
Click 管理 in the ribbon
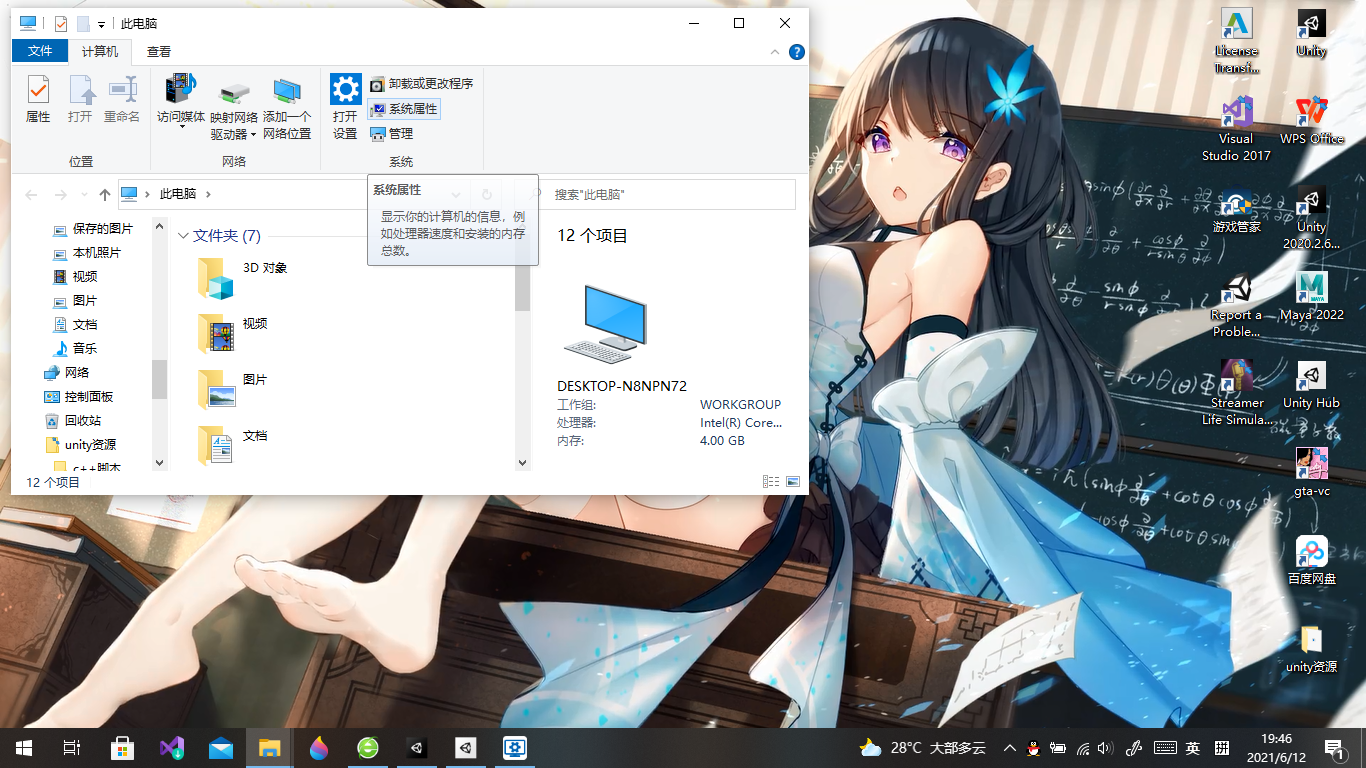pos(392,133)
